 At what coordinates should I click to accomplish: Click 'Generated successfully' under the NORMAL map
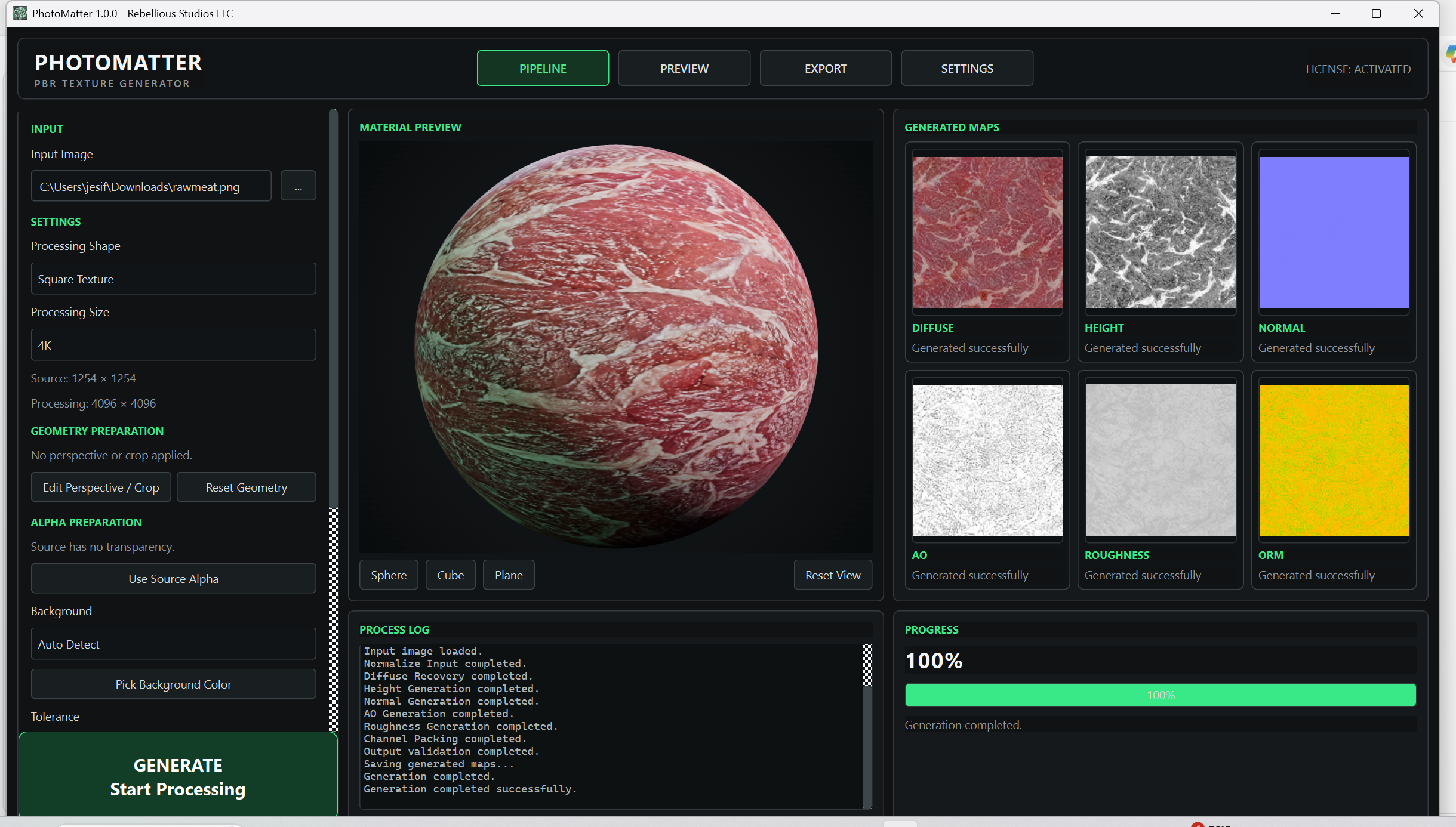1316,347
